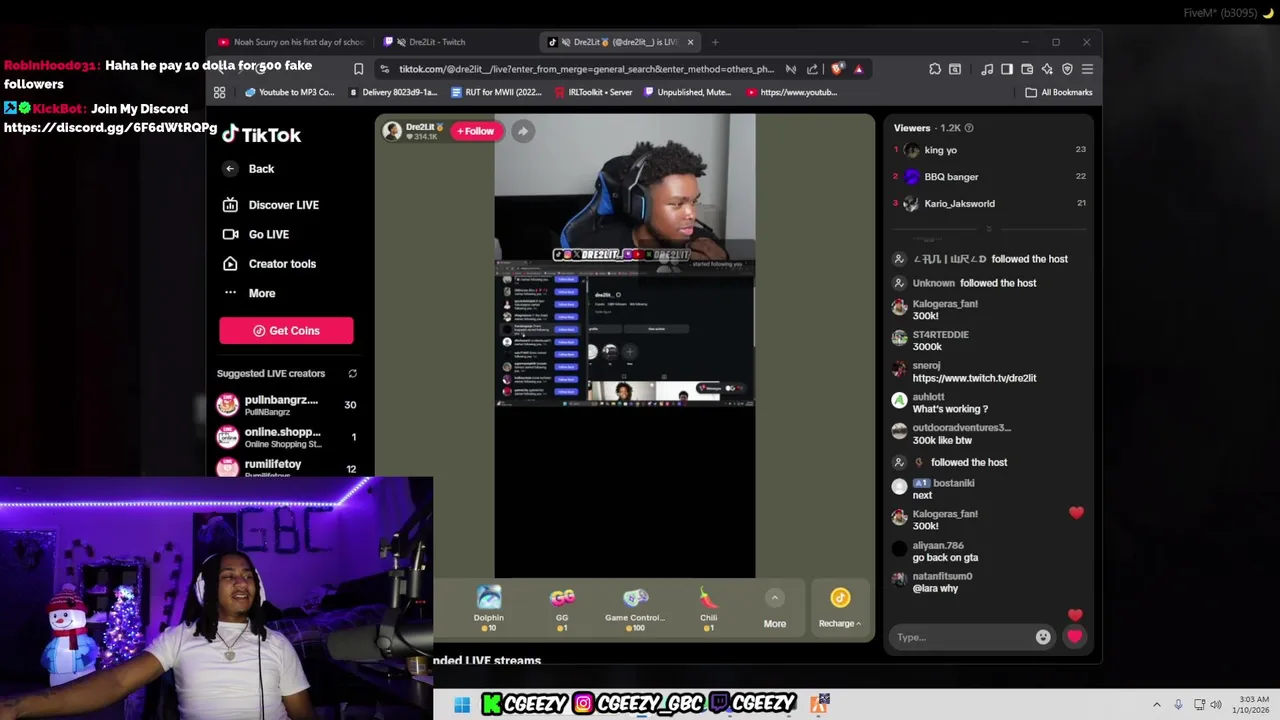
Task: Open the volume speaker tray icon
Action: tap(1216, 705)
